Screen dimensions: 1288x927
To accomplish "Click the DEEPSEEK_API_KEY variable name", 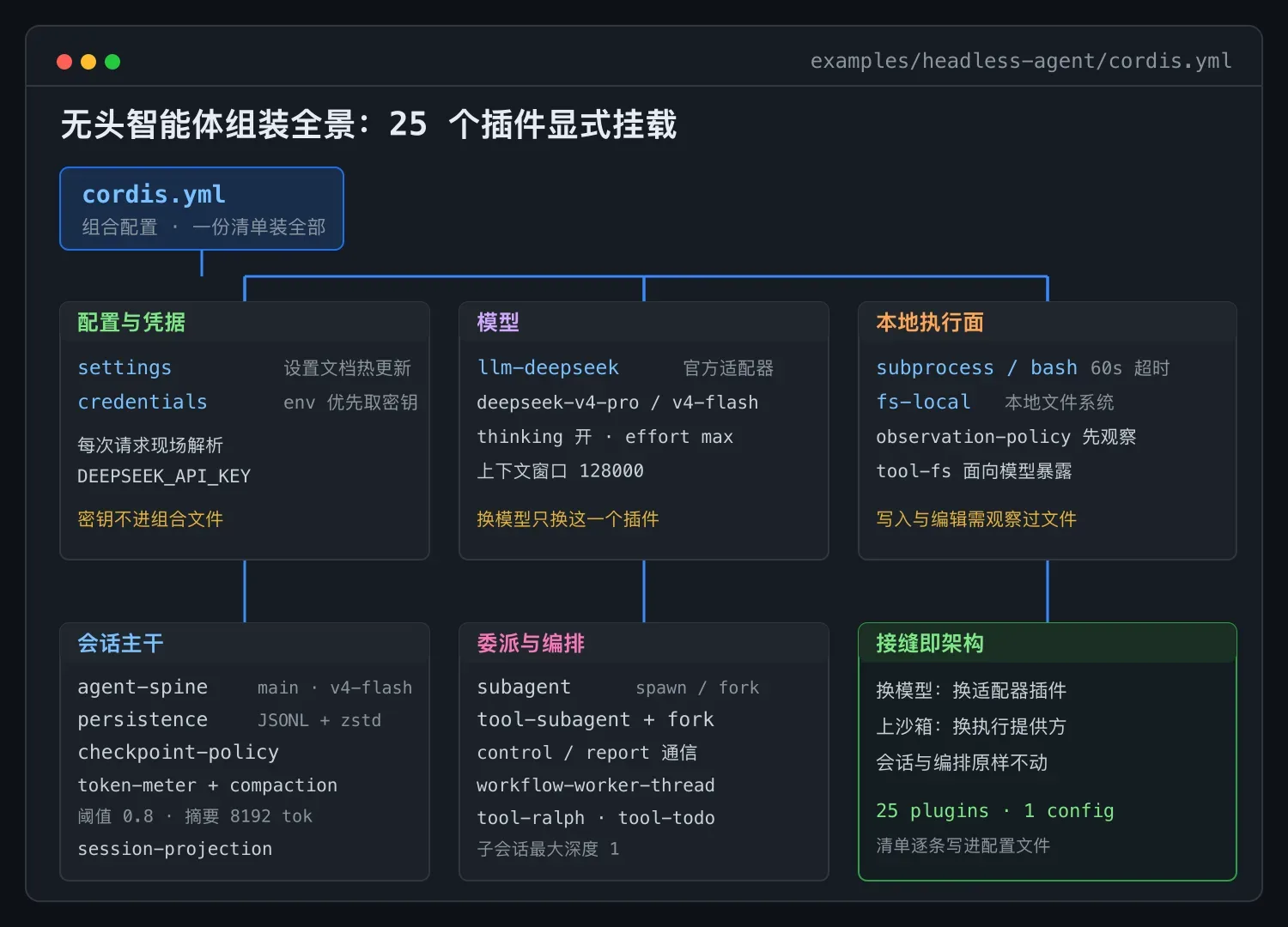I will [164, 476].
